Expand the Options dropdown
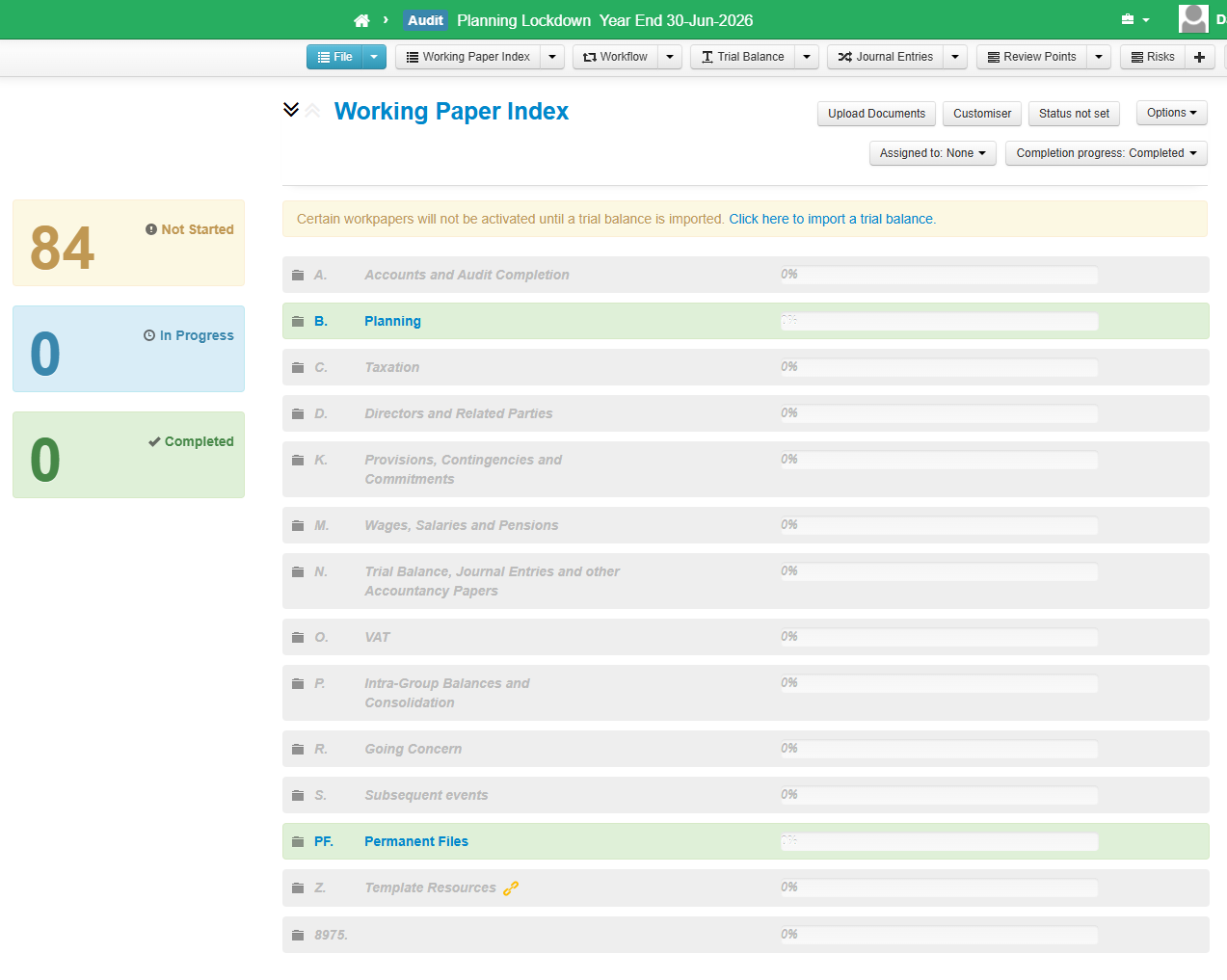This screenshot has width=1227, height=980. tap(1171, 113)
